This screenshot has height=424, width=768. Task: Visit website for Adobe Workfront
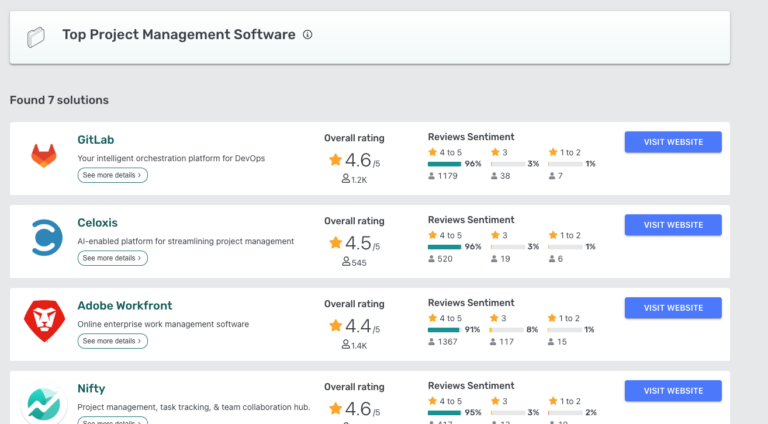click(x=673, y=308)
